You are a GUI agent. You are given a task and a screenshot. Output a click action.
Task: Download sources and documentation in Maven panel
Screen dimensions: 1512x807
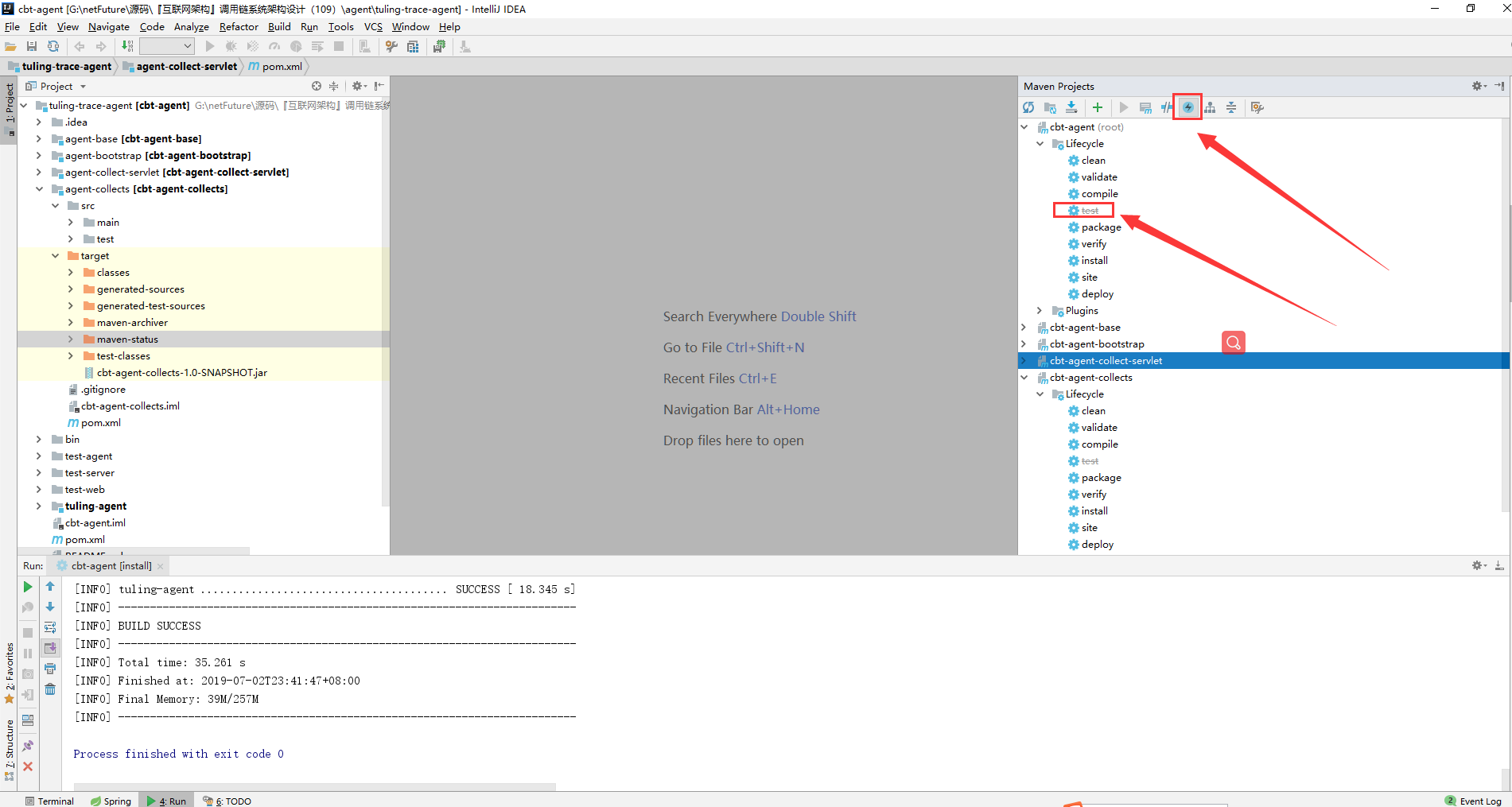[x=1072, y=107]
